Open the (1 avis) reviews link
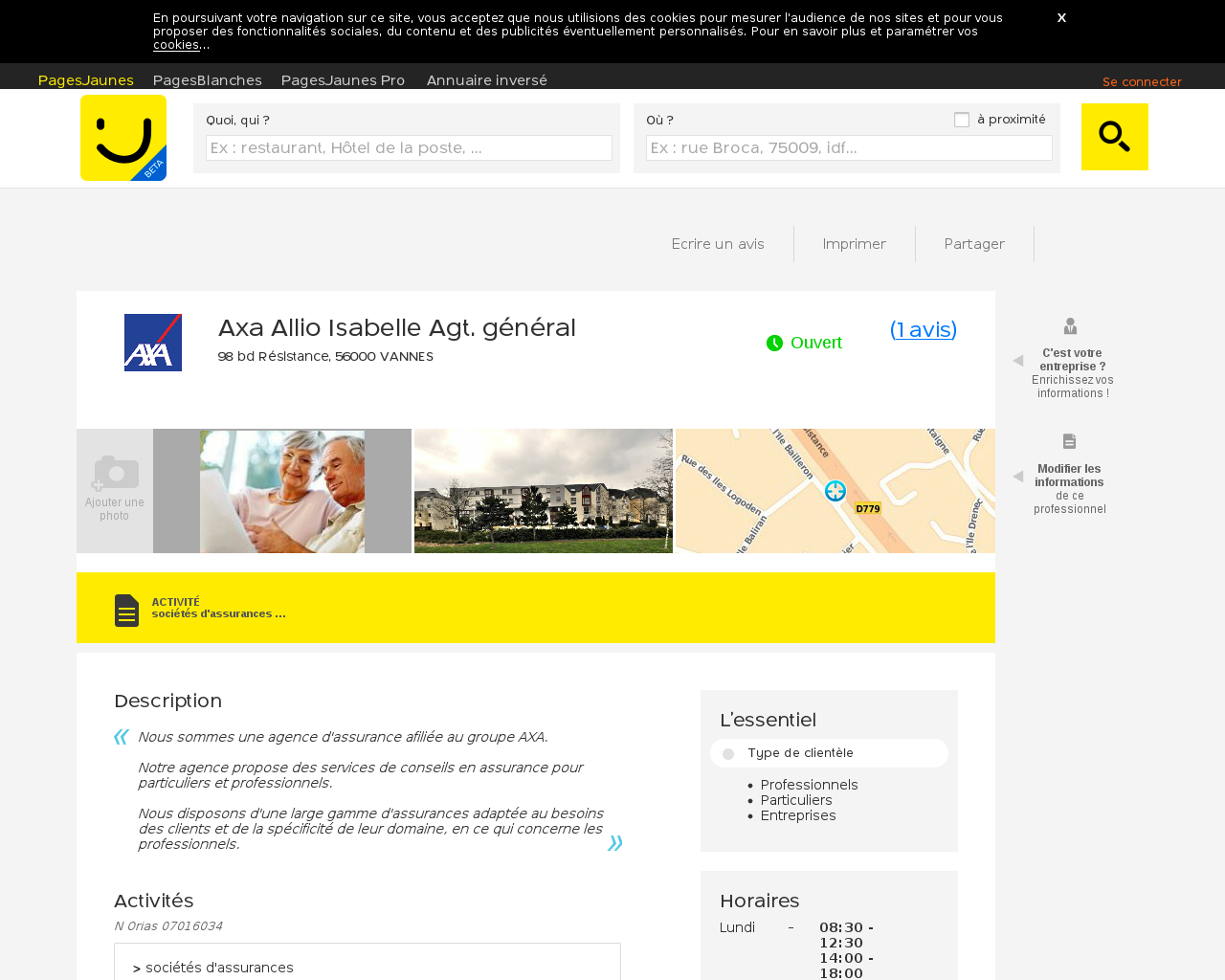 click(924, 329)
